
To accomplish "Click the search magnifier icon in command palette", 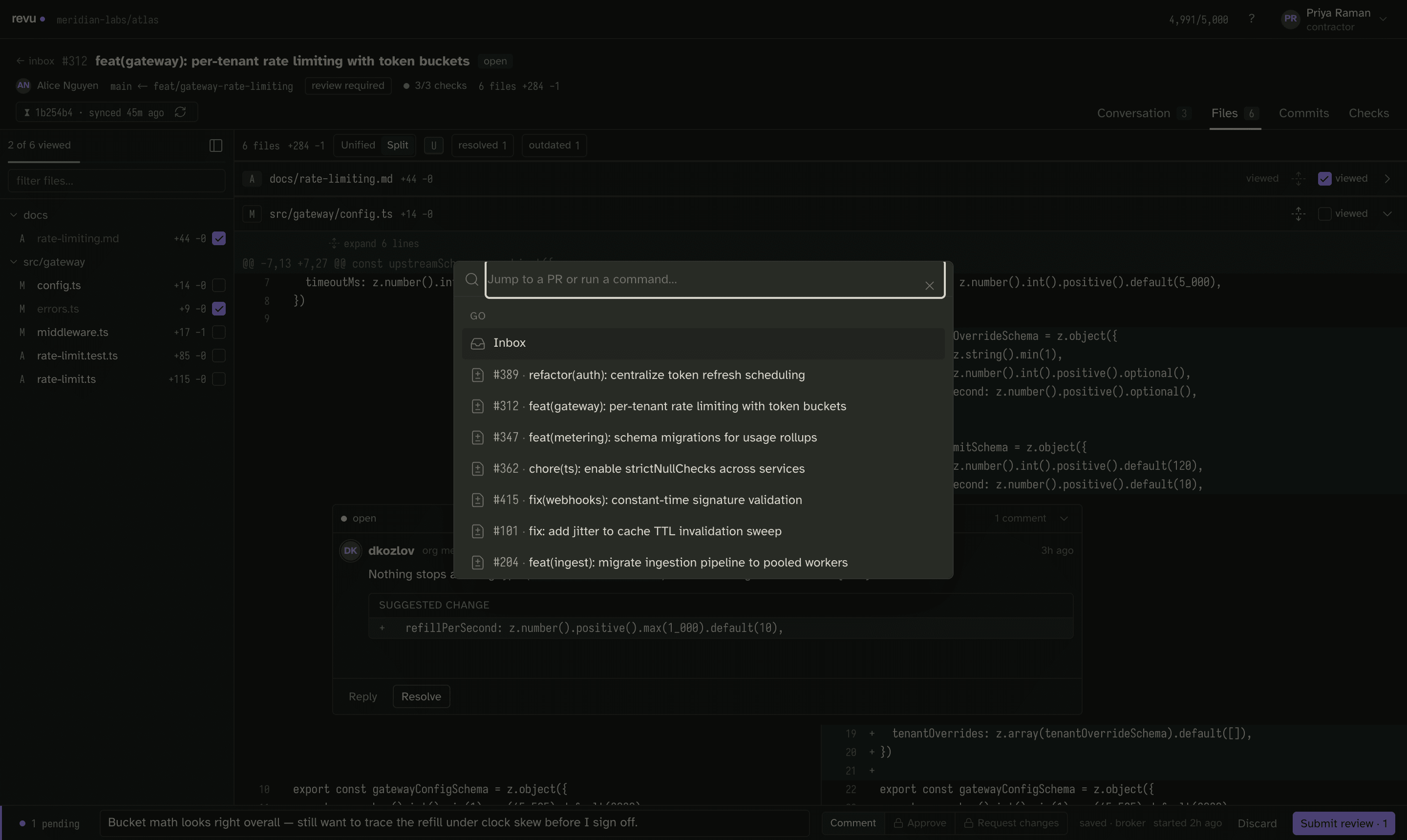I will pyautogui.click(x=471, y=279).
